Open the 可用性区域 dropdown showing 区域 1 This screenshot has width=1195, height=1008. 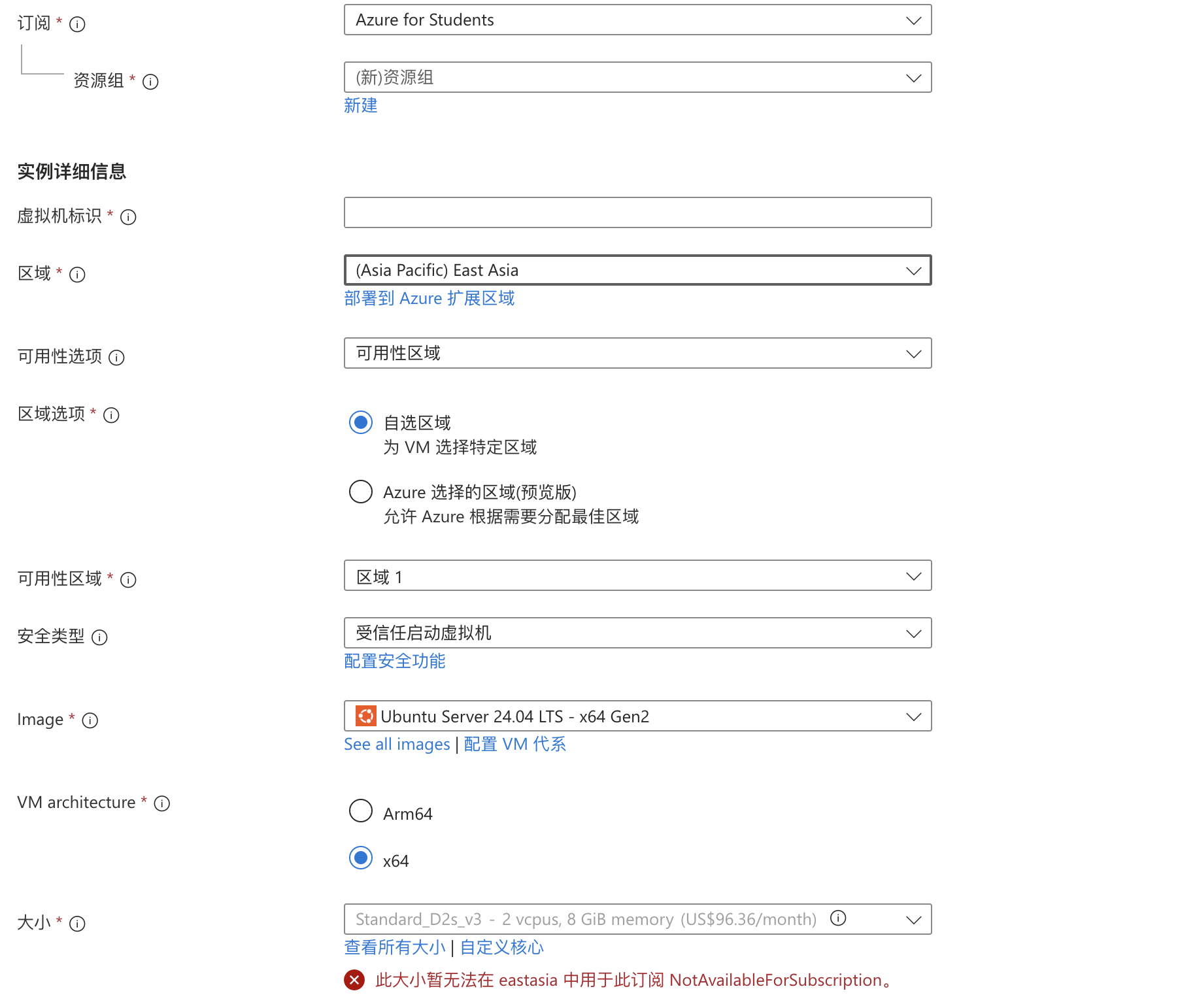pyautogui.click(x=637, y=576)
